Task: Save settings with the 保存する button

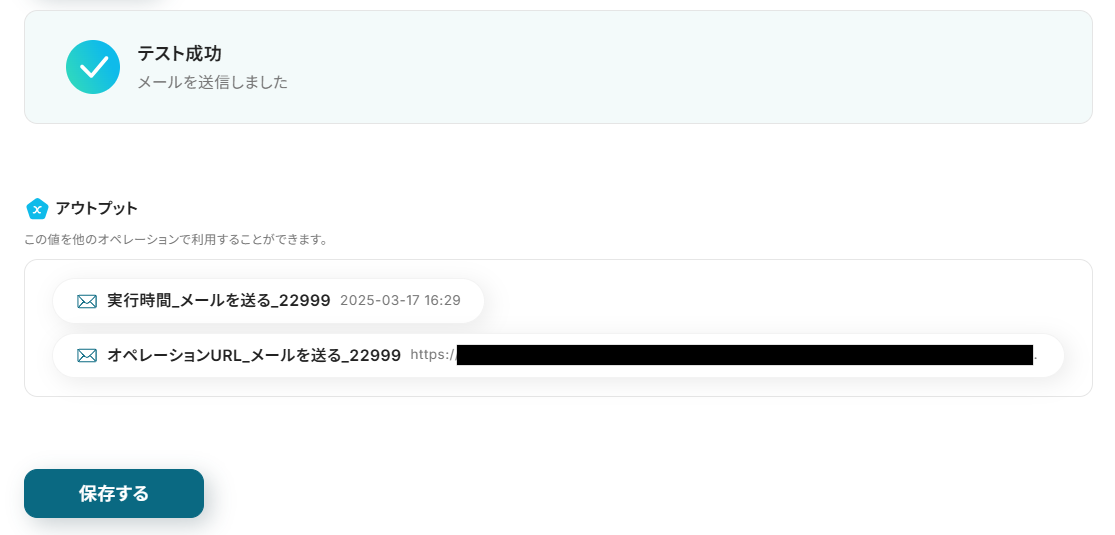Action: click(x=114, y=493)
